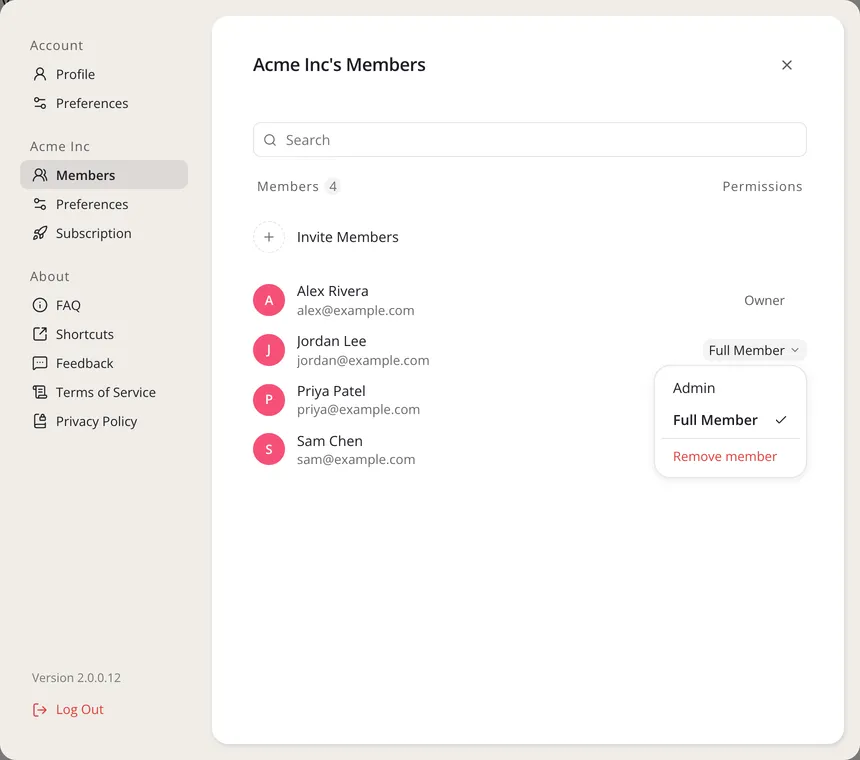Viewport: 860px width, 760px height.
Task: Click the Acme Inc's Members title
Action: pos(339,65)
